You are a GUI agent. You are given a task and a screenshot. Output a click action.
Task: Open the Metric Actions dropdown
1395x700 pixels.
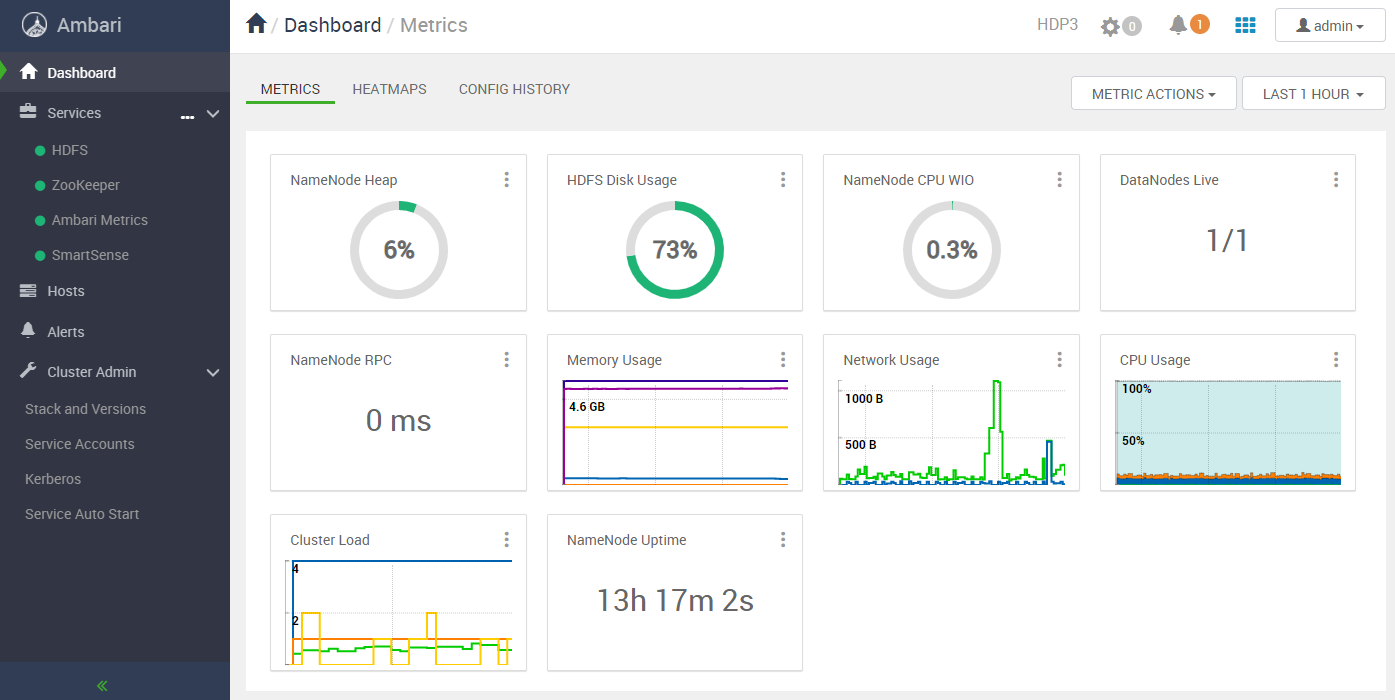pos(1154,93)
